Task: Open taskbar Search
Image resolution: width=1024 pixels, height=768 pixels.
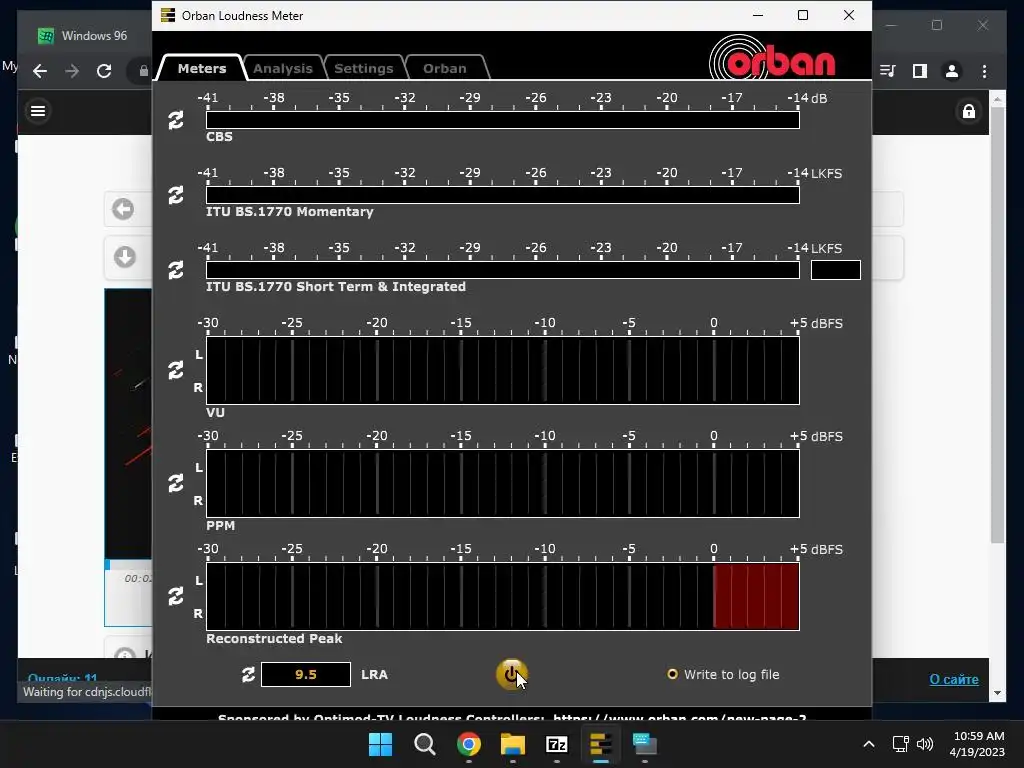Action: [424, 744]
